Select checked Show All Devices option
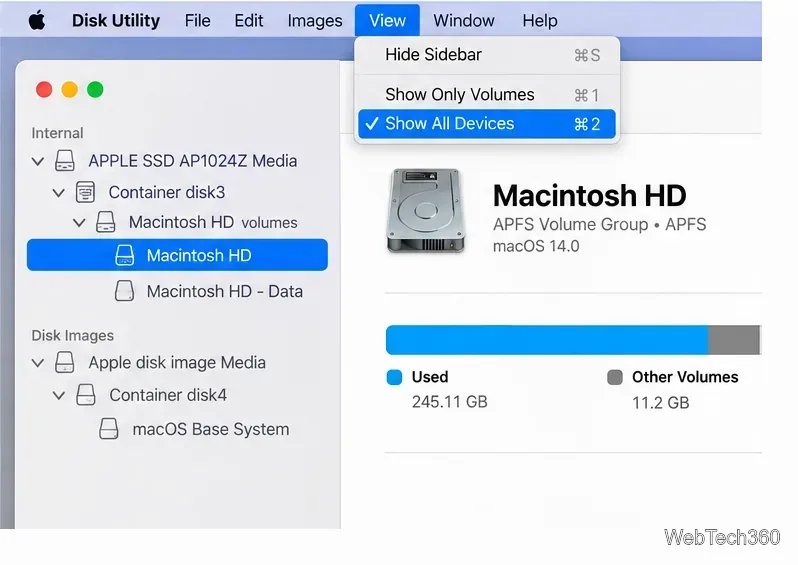 (487, 124)
